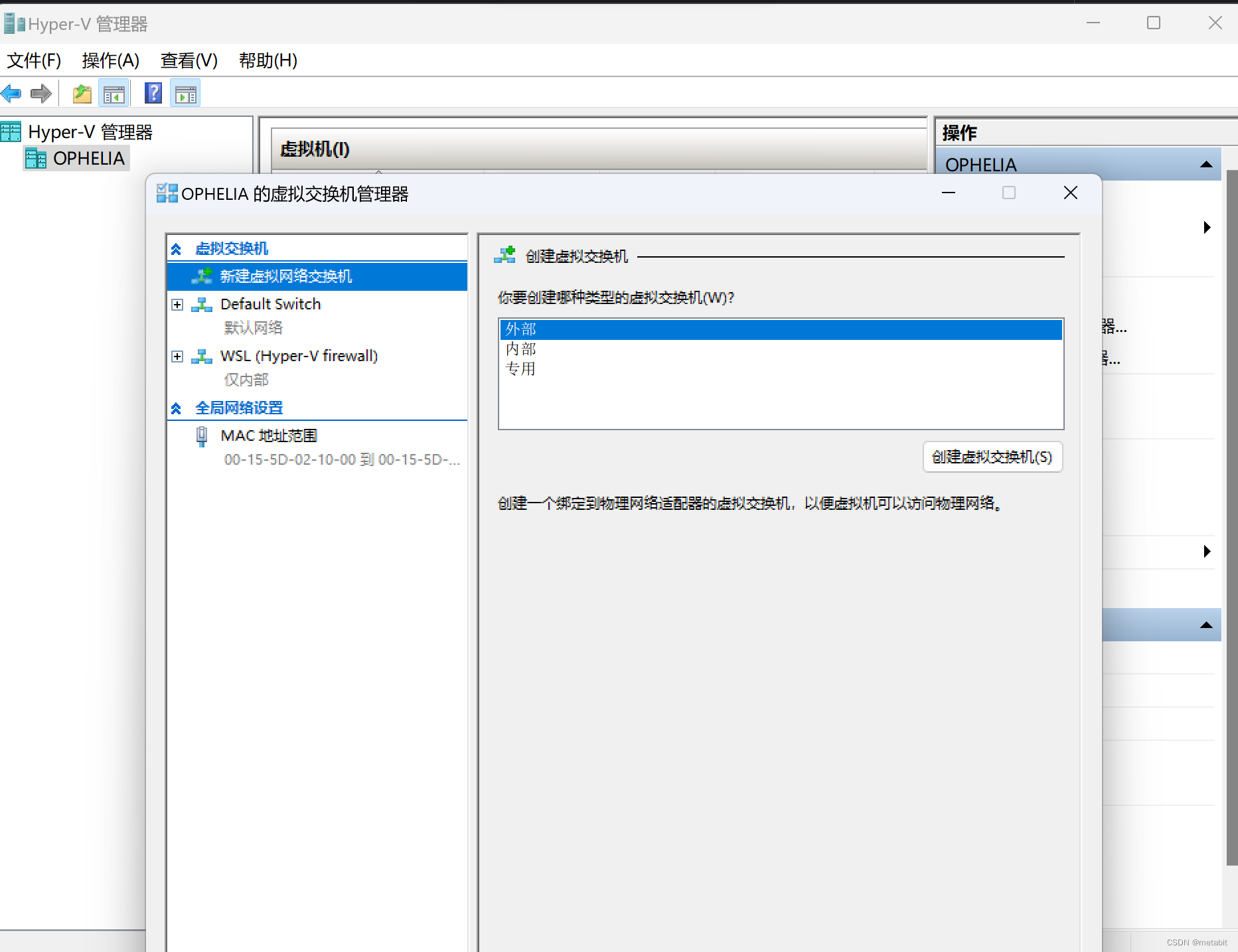This screenshot has width=1238, height=952.
Task: Click the Hyper-V Manager title bar icon
Action: (x=13, y=24)
